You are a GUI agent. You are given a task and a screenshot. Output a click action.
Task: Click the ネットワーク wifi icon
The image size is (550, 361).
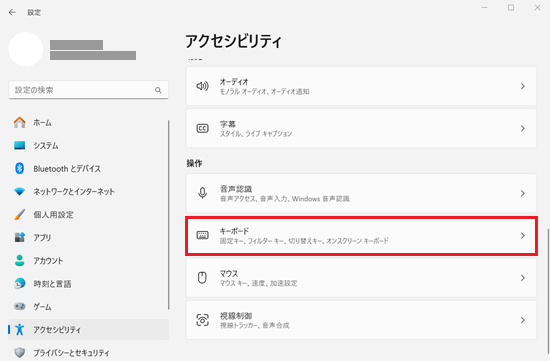pyautogui.click(x=20, y=192)
